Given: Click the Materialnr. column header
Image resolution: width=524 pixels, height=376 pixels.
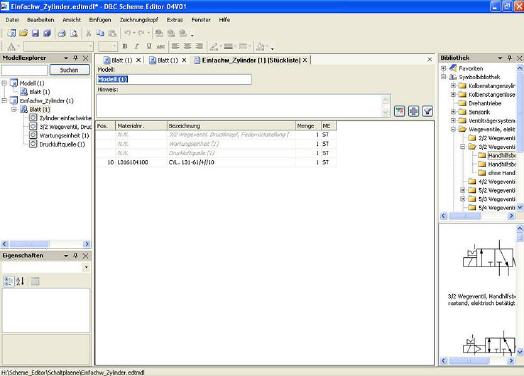Looking at the screenshot, I should point(141,126).
